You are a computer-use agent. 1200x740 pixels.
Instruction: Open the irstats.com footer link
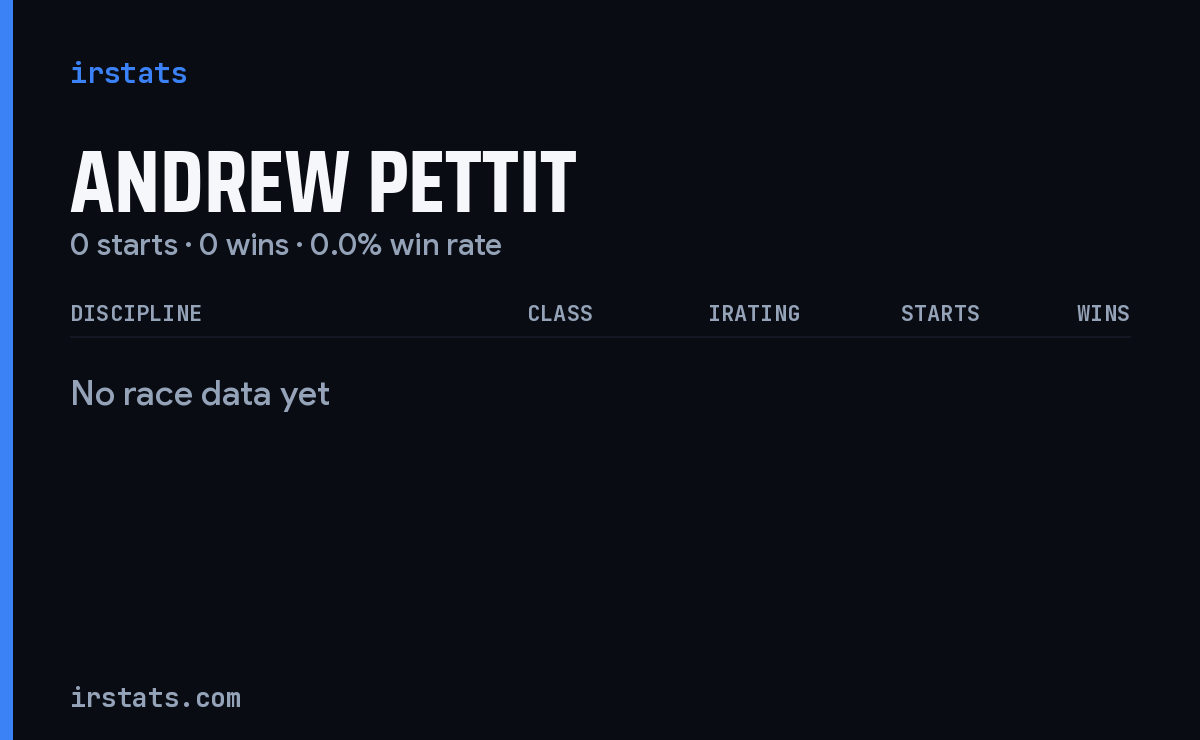(155, 697)
